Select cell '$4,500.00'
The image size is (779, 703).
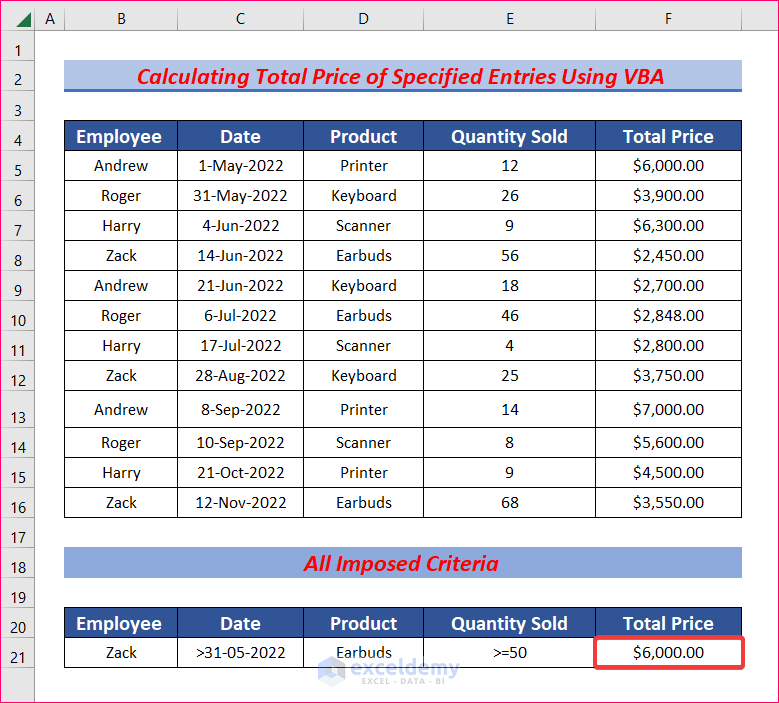(668, 472)
